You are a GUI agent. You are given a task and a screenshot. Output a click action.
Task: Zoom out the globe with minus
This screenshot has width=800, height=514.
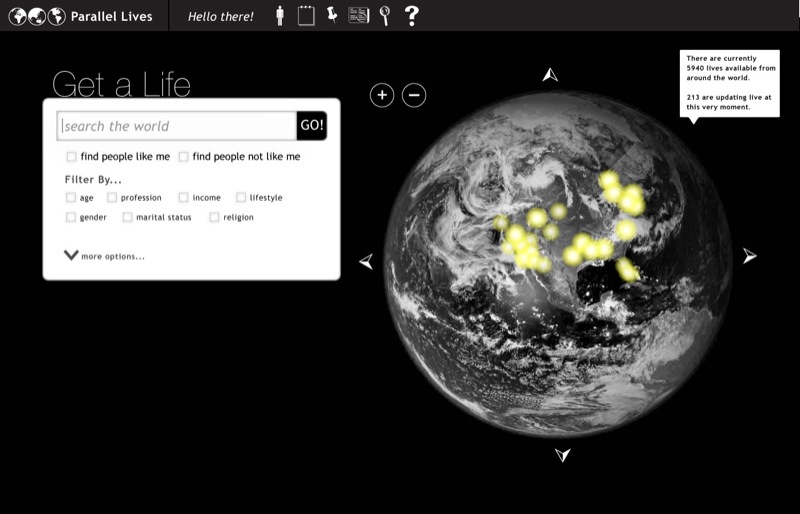pyautogui.click(x=414, y=95)
